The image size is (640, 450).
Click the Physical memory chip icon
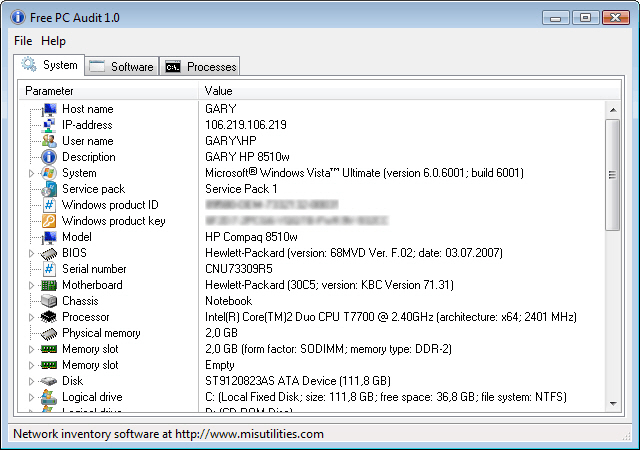pos(49,333)
